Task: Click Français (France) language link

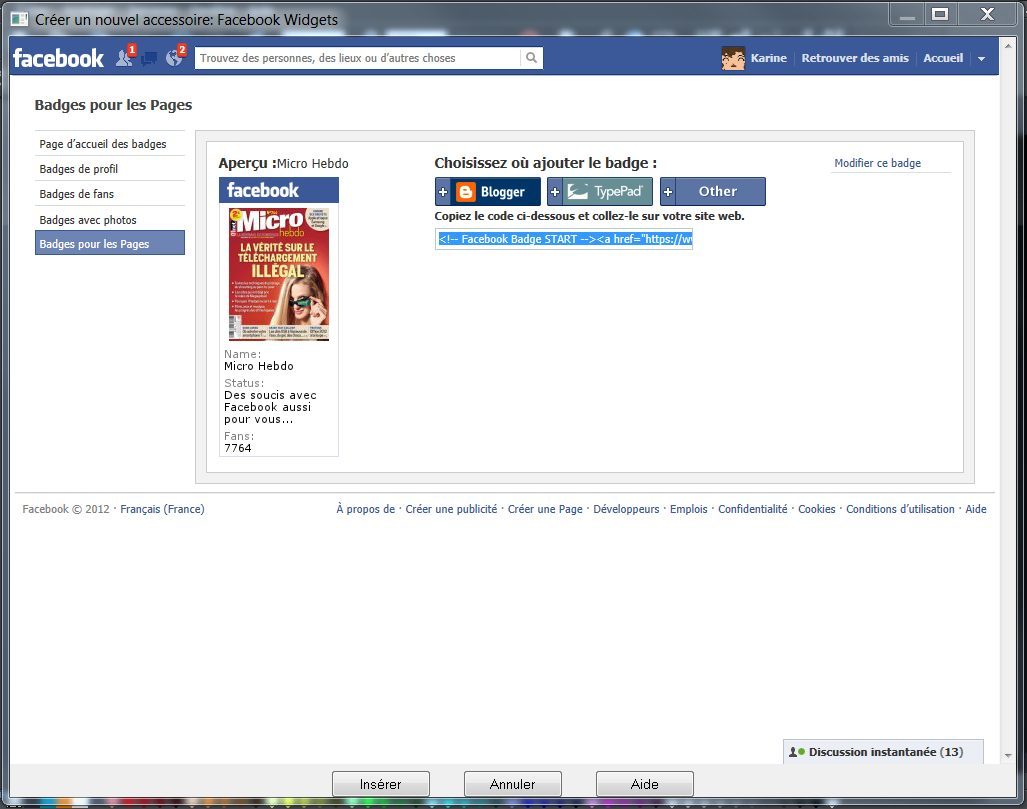Action: coord(162,509)
